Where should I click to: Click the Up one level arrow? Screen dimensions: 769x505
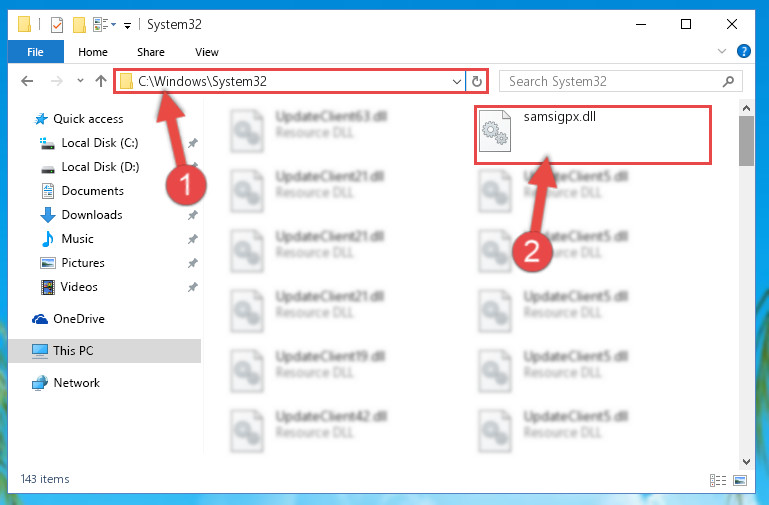point(101,81)
